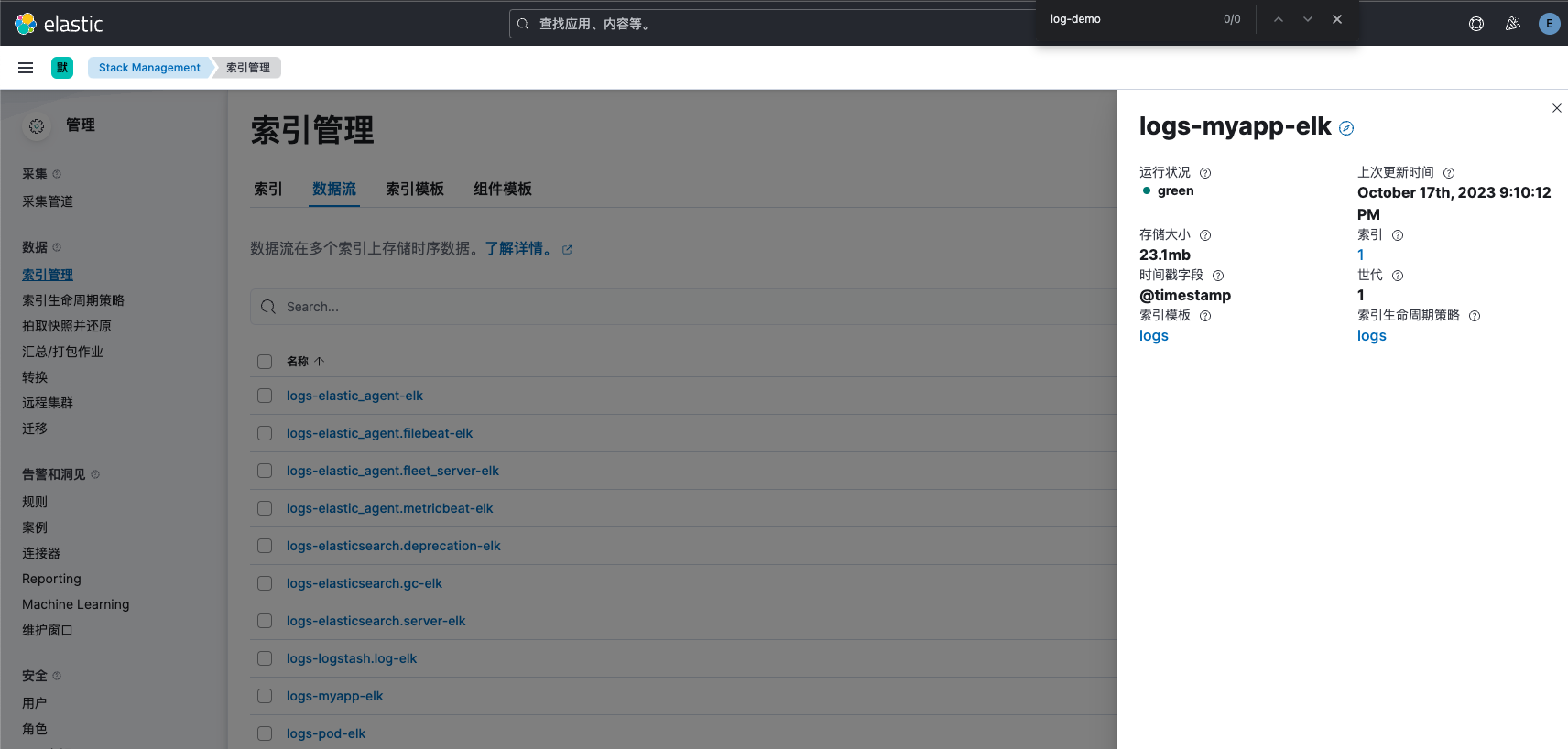Click the info icon beside 安全 section

tap(57, 676)
